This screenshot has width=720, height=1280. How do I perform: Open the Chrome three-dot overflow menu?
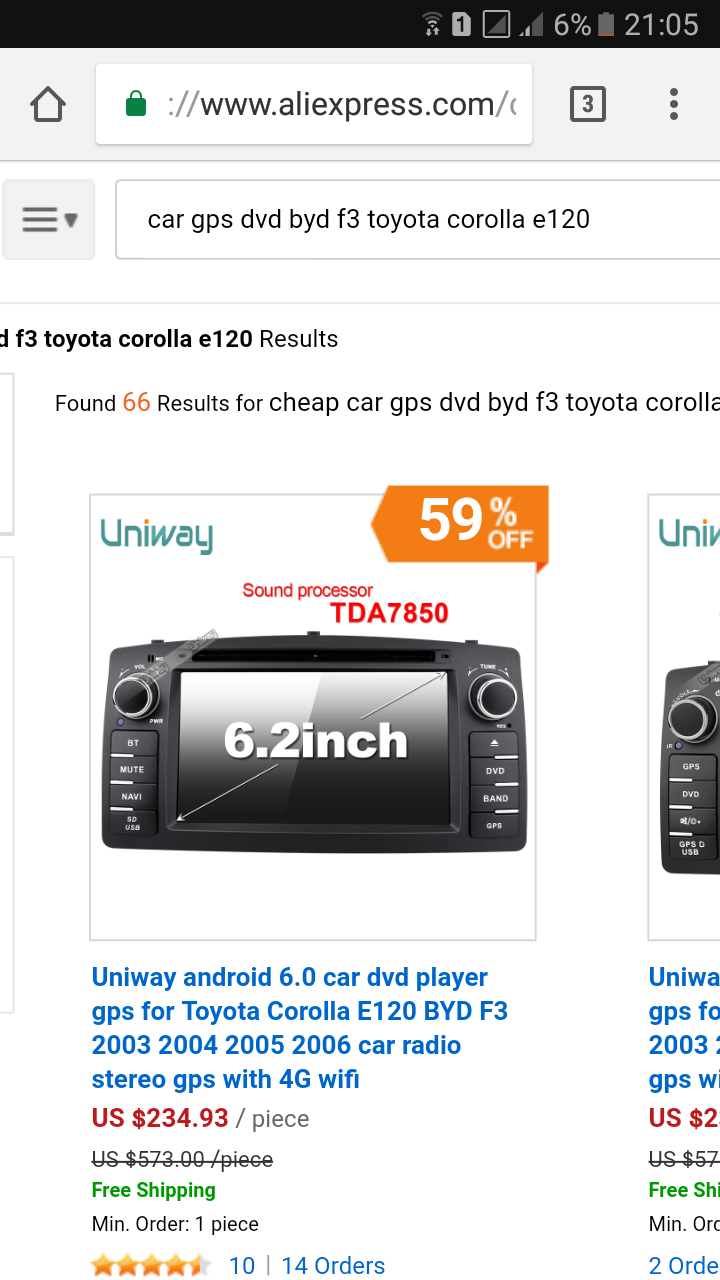click(673, 104)
